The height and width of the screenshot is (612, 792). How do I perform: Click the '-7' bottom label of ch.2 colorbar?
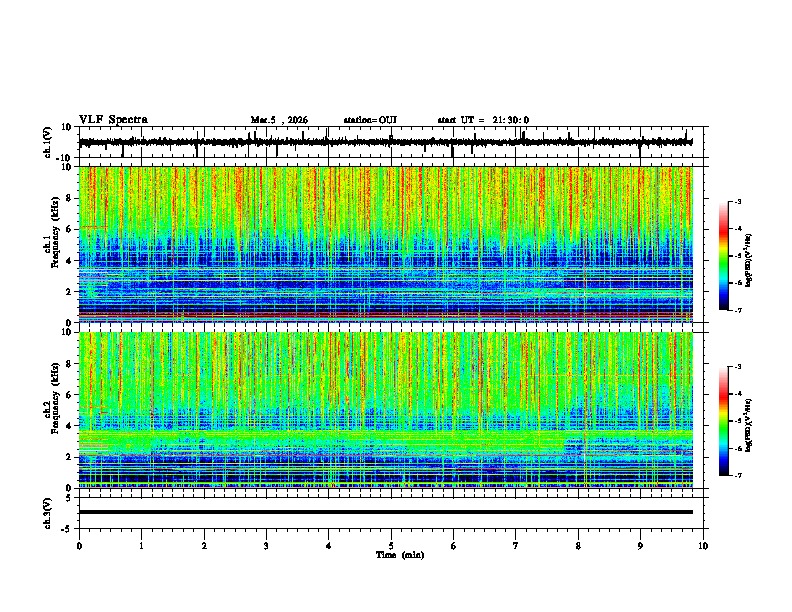click(x=737, y=476)
